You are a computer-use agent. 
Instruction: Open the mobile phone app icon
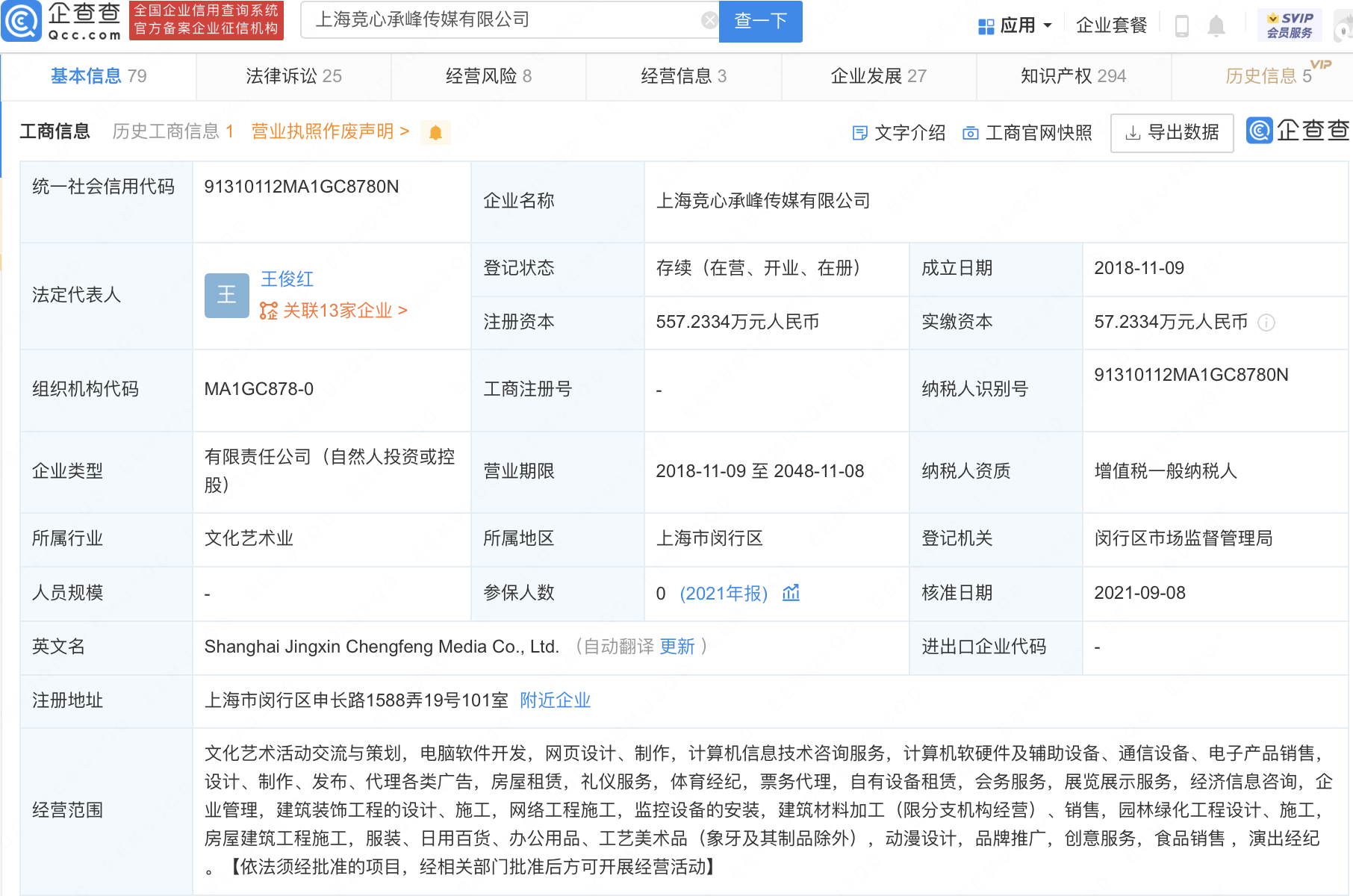click(x=1181, y=25)
